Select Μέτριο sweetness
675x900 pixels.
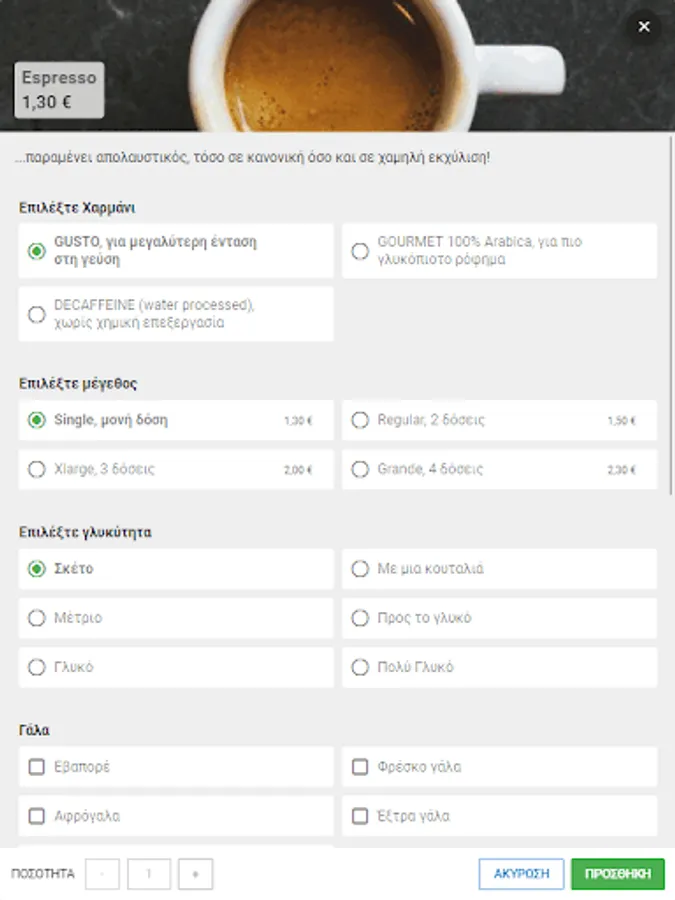[x=37, y=618]
